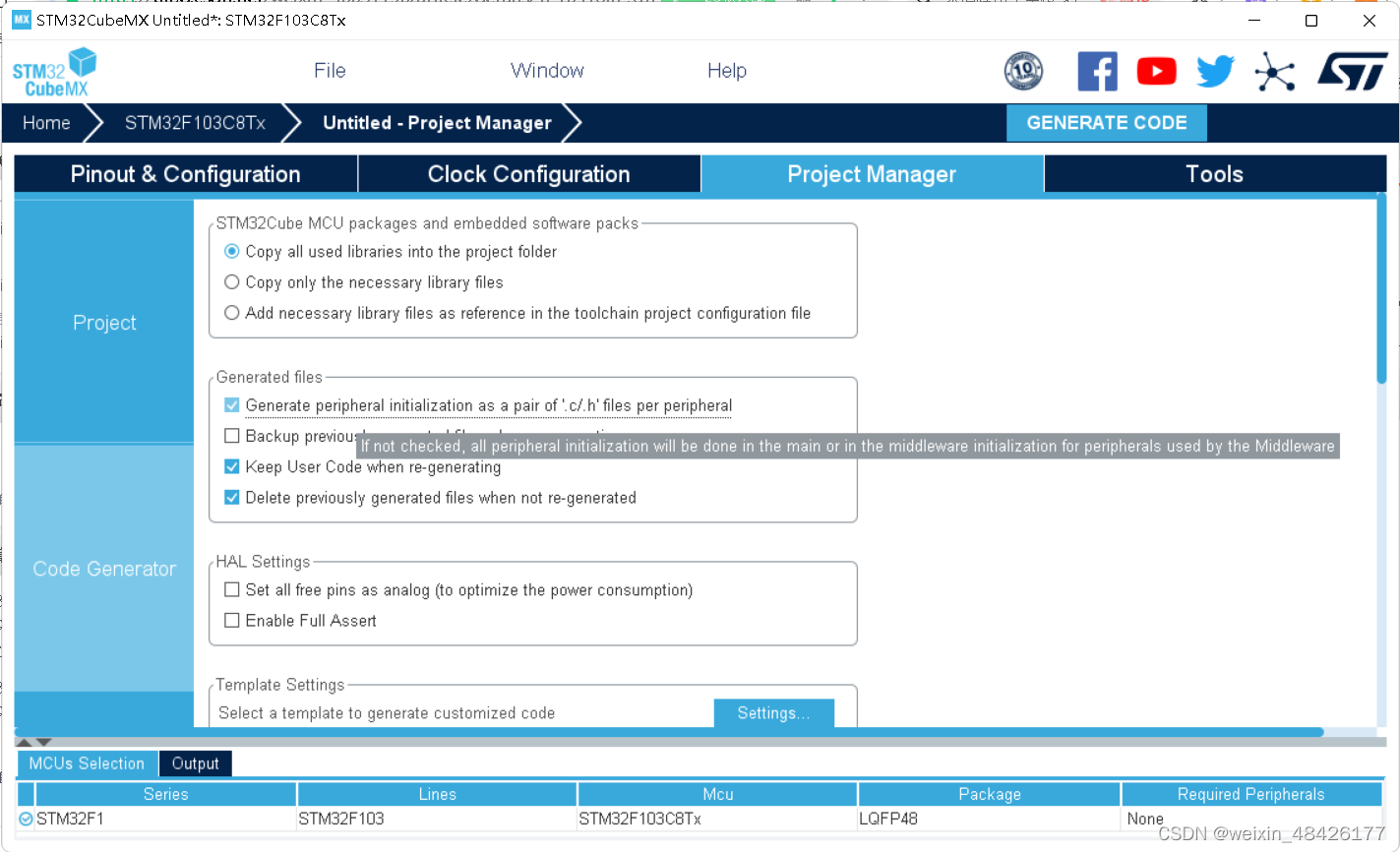Click the horizontal scrollbar below settings panel
The image size is (1400, 852).
(669, 732)
